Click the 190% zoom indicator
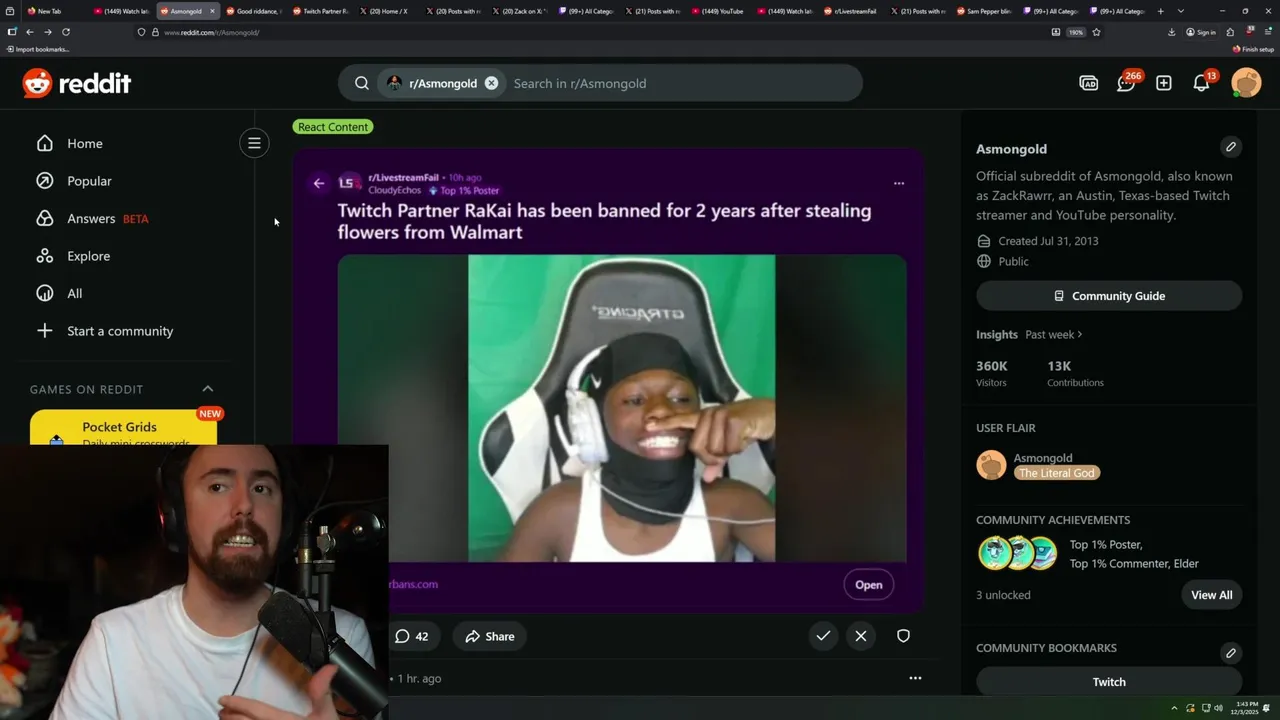Screen dimensions: 1280x720 (x=1076, y=32)
